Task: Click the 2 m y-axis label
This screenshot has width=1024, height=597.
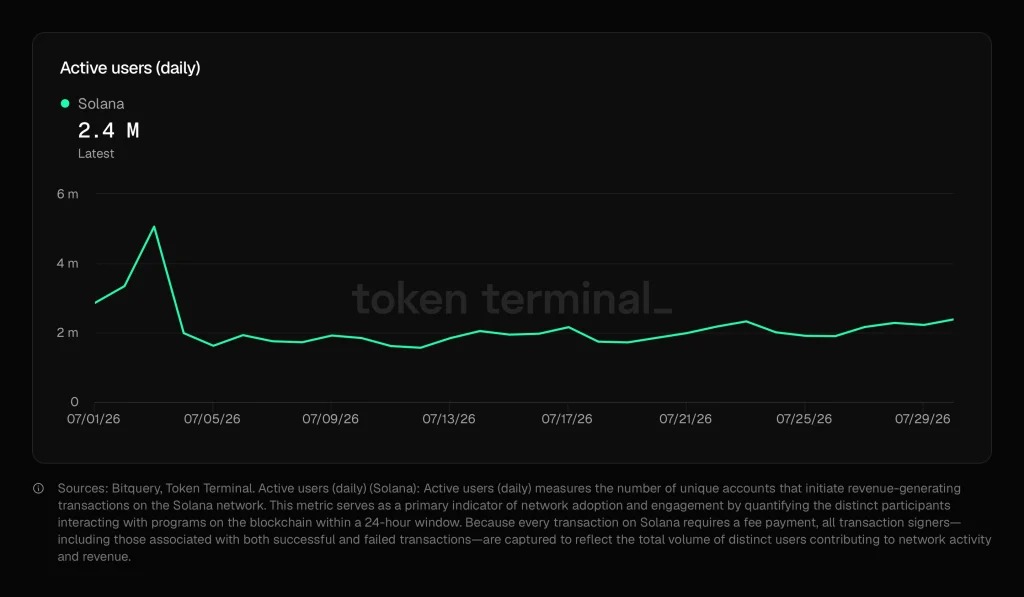Action: tap(67, 332)
